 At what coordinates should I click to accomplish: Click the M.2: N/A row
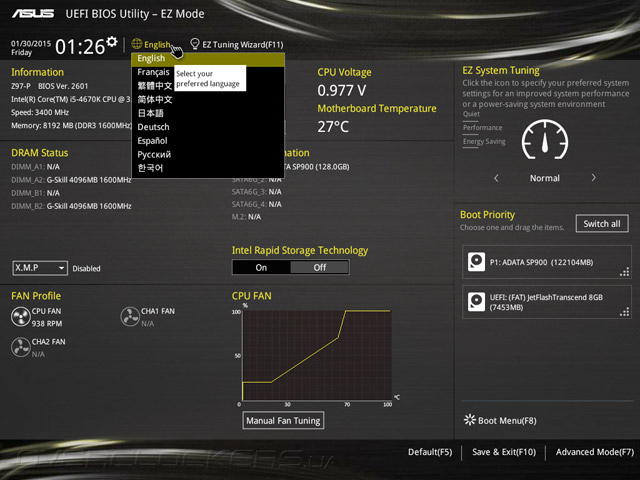246,217
